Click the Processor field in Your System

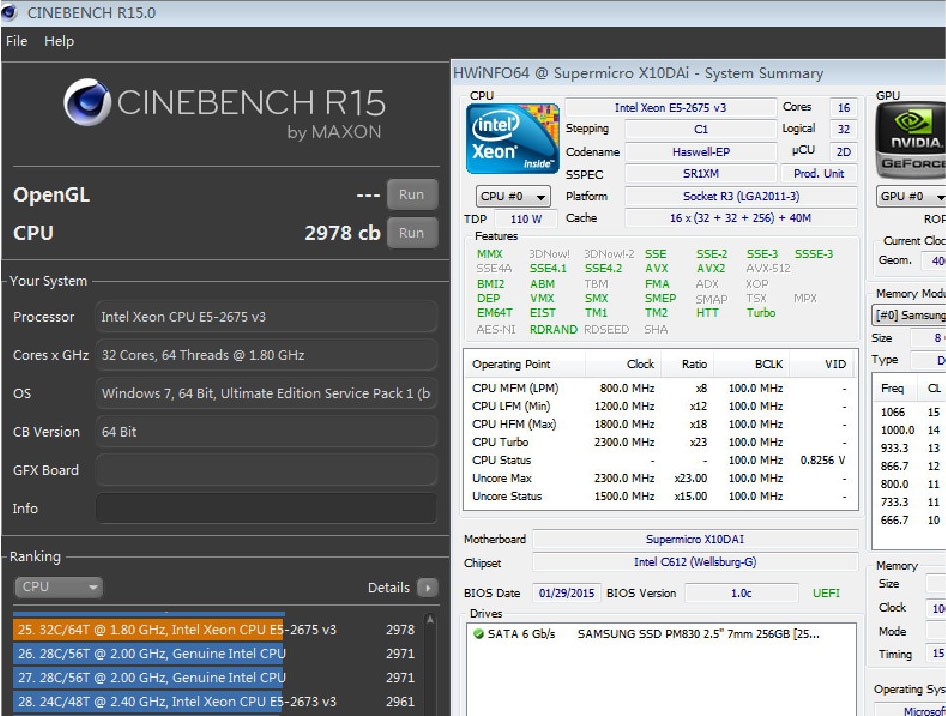tap(266, 317)
